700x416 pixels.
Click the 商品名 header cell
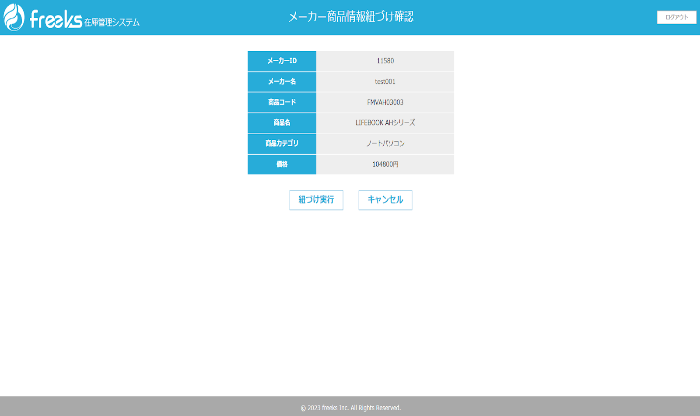click(282, 123)
